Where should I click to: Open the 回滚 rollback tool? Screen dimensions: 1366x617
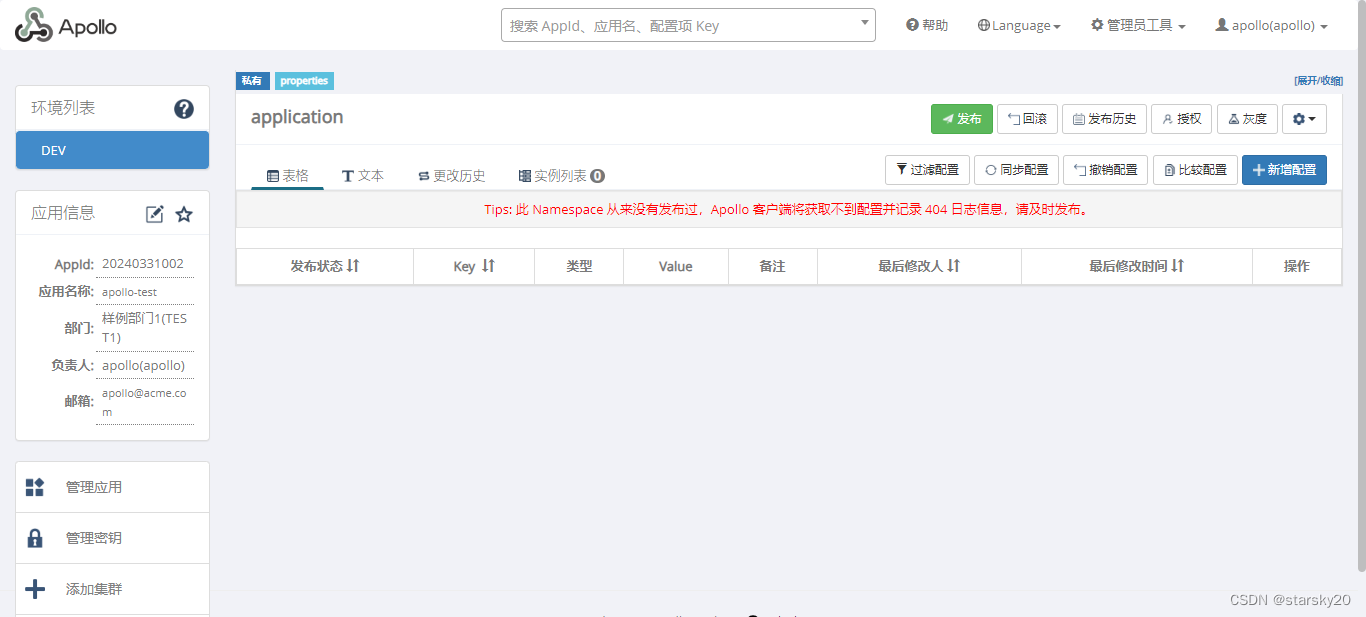(x=1026, y=118)
